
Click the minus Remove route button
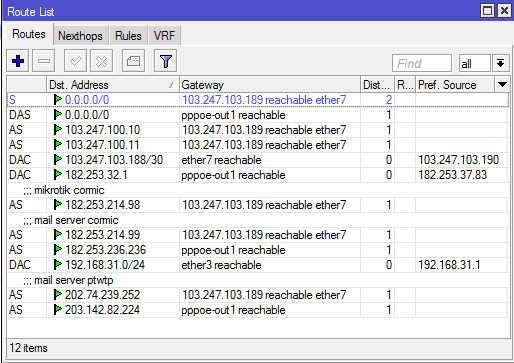click(44, 61)
